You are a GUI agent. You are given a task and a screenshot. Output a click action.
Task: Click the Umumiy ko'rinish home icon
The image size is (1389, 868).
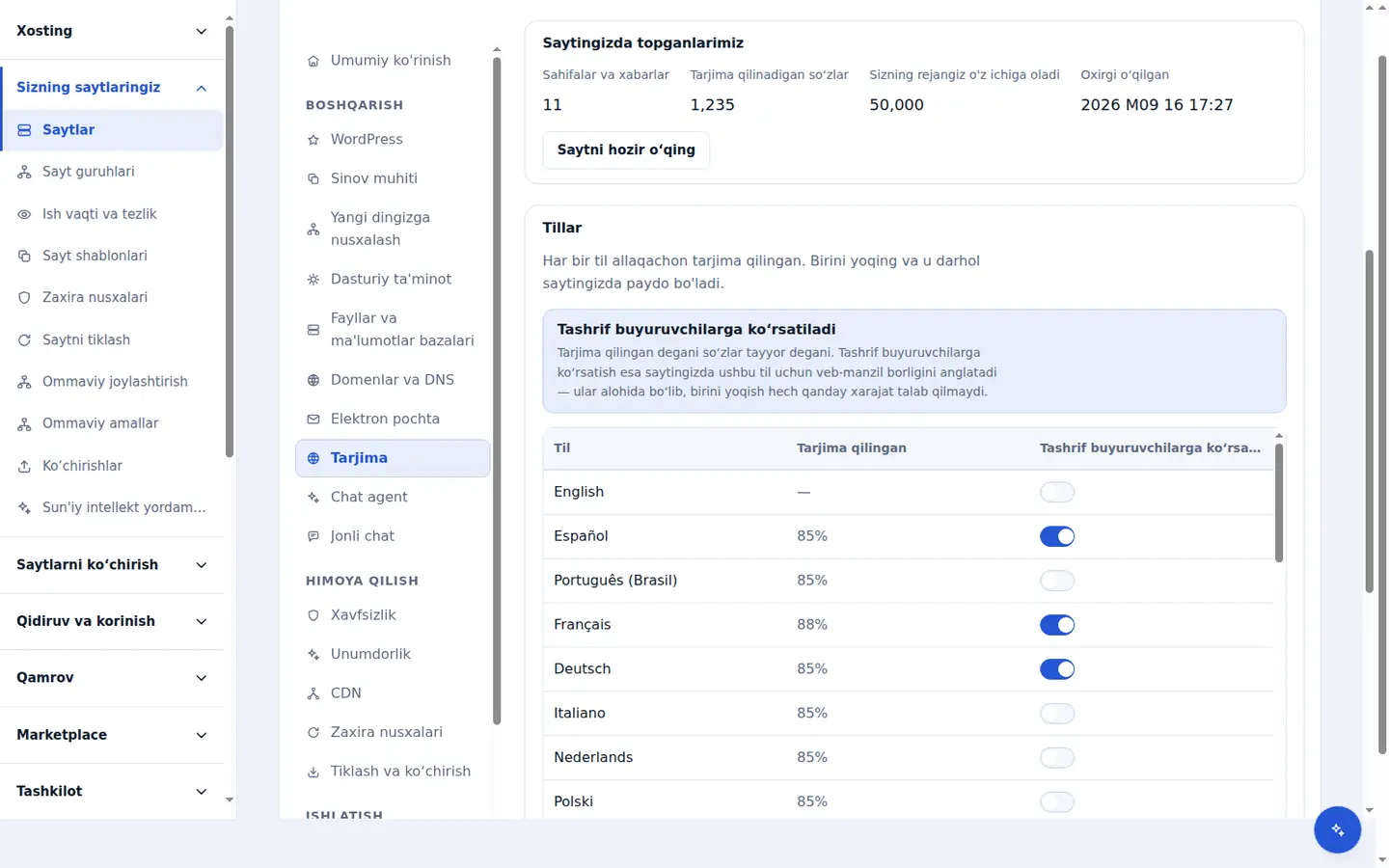[313, 61]
